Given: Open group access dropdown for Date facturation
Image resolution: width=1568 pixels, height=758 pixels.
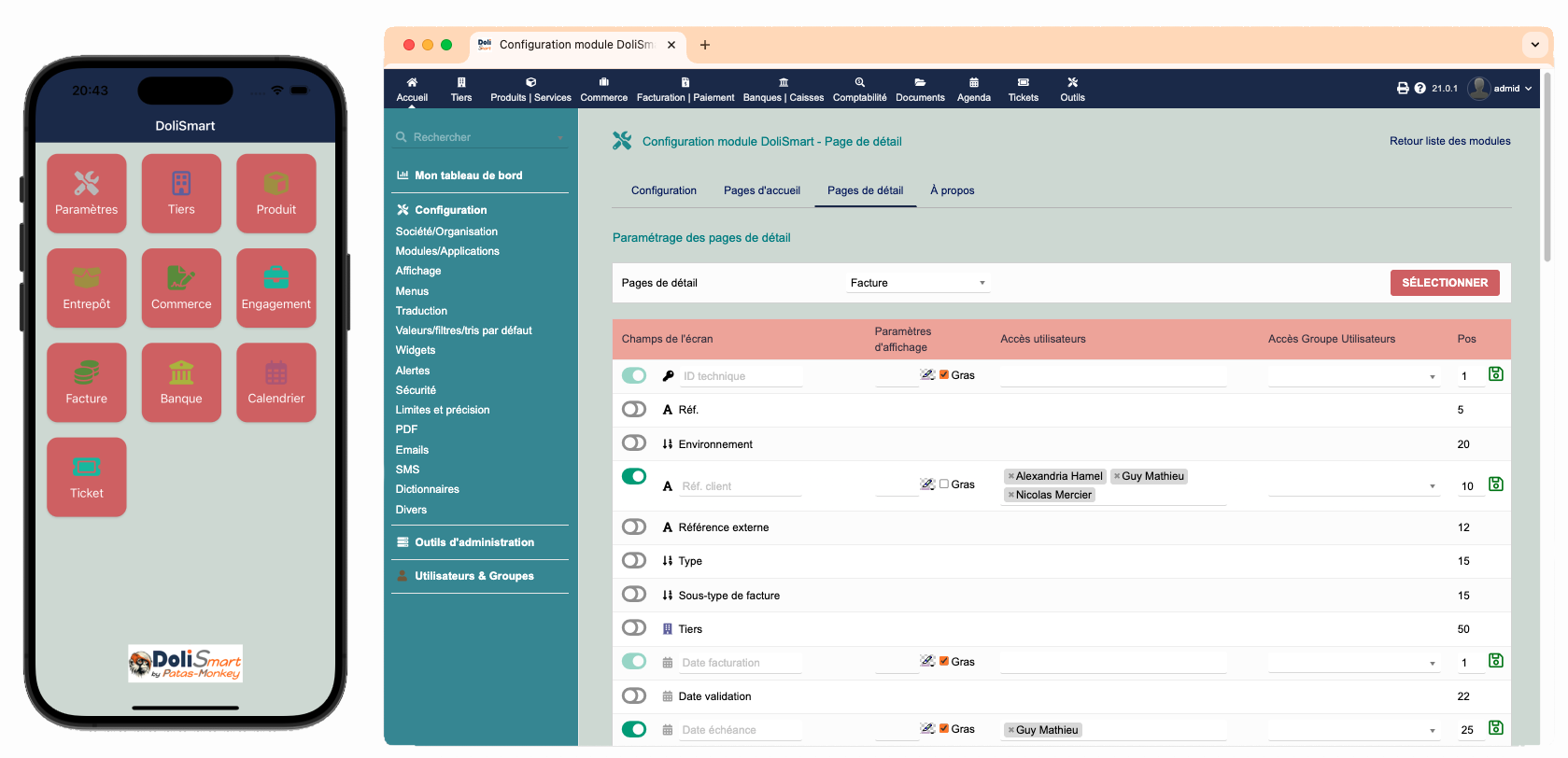Looking at the screenshot, I should [x=1353, y=663].
